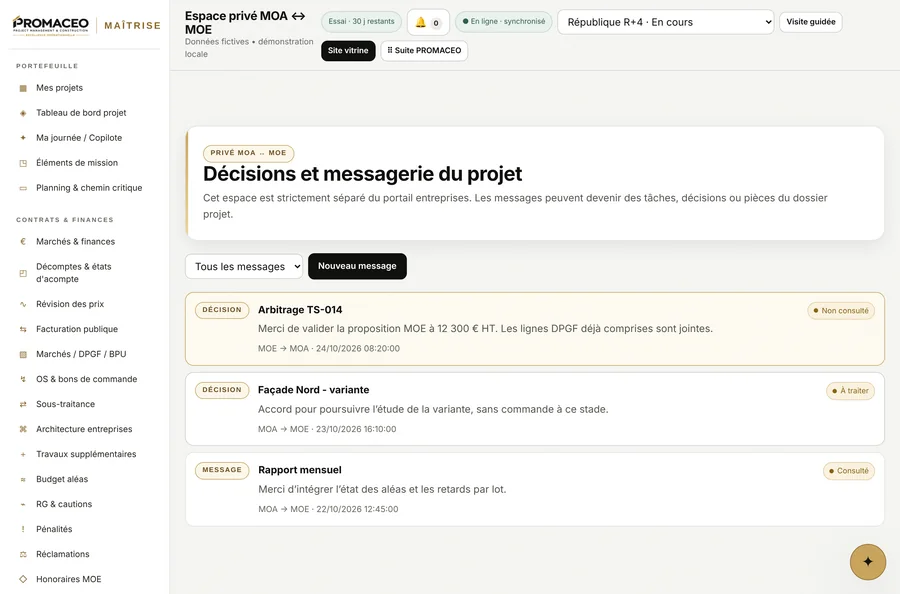Viewport: 900px width, 594px height.
Task: Click the OS & bons de commande icon
Action: tap(23, 379)
